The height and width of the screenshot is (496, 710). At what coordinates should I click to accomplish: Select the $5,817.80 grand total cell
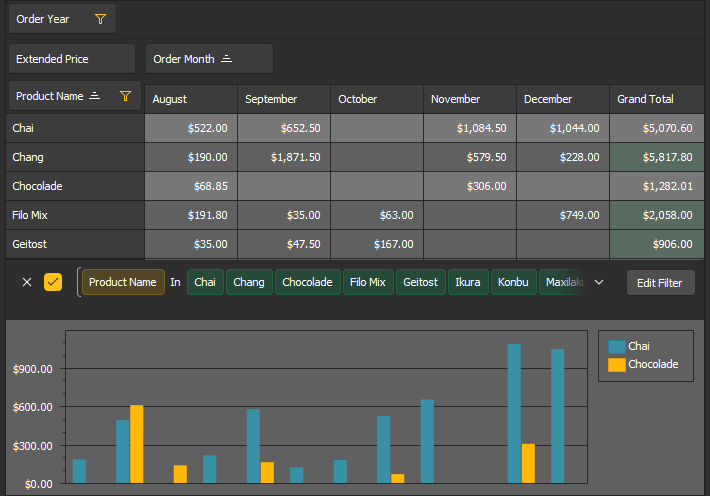pyautogui.click(x=657, y=157)
